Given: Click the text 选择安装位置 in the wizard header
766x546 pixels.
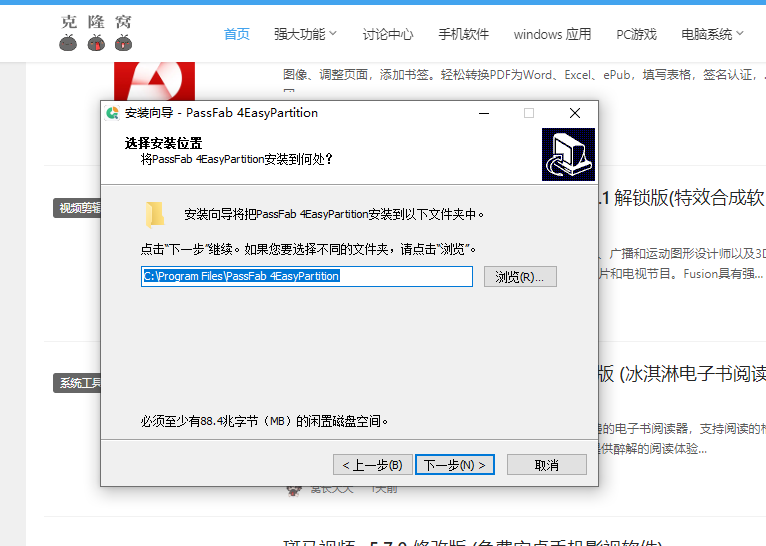Looking at the screenshot, I should click(x=163, y=143).
